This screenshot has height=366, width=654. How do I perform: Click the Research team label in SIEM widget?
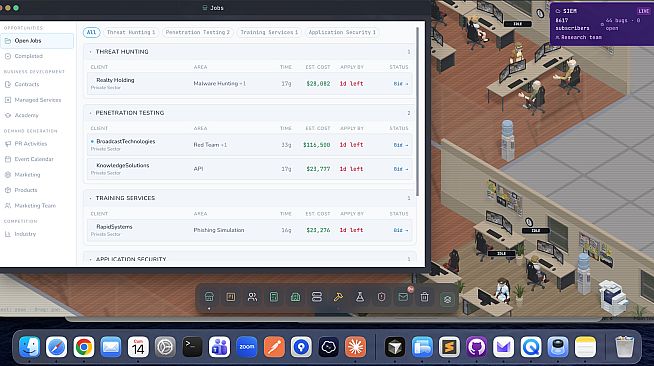click(x=581, y=37)
